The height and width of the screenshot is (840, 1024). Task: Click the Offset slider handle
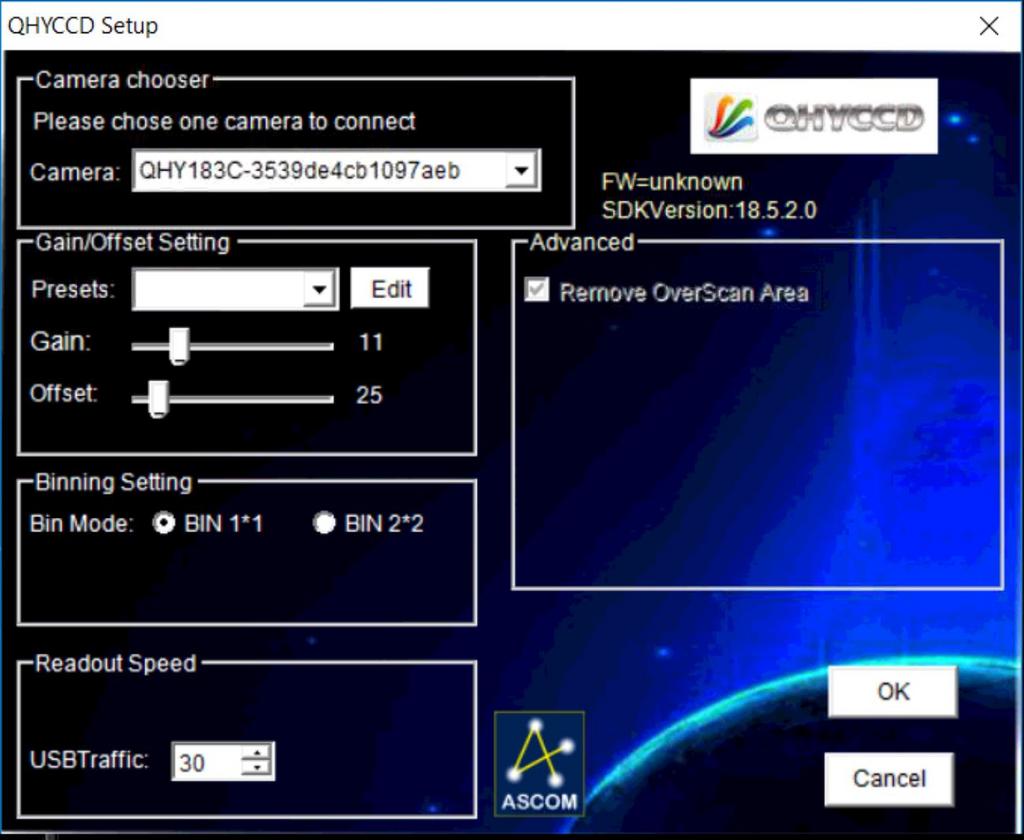tap(157, 398)
